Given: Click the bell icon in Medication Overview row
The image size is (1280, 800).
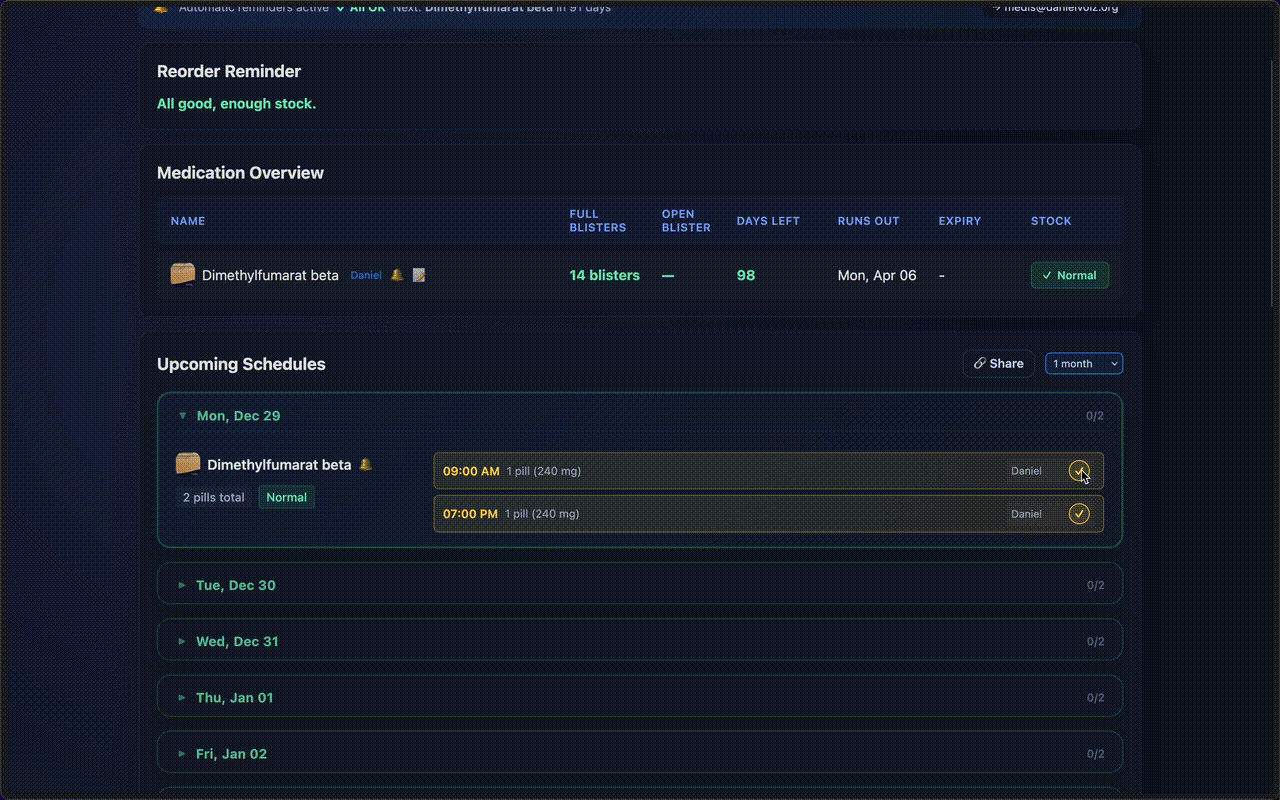Looking at the screenshot, I should [397, 275].
